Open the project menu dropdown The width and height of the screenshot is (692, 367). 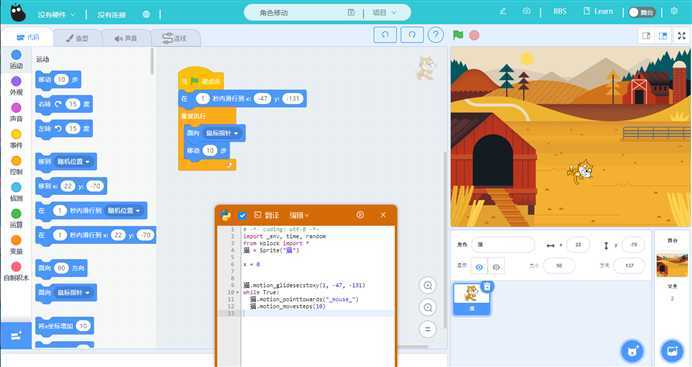pyautogui.click(x=384, y=13)
